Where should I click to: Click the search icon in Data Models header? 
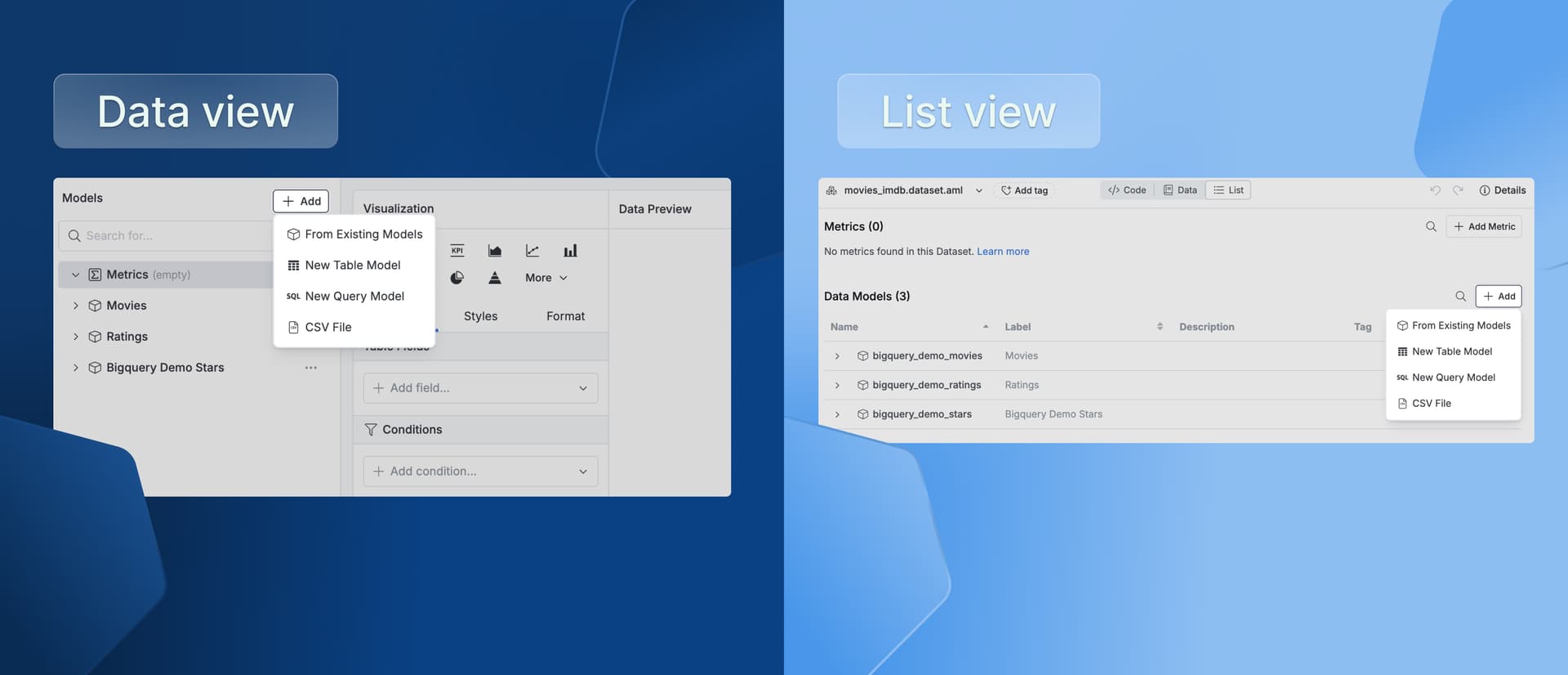[x=1460, y=296]
